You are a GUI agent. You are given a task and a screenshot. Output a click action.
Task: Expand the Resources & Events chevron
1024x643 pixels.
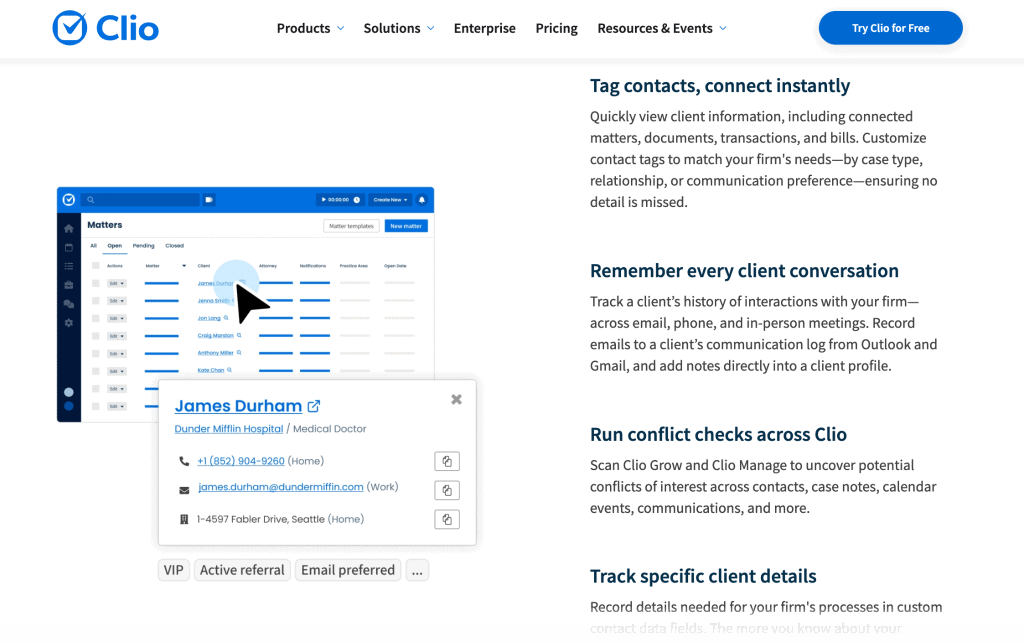tap(723, 29)
